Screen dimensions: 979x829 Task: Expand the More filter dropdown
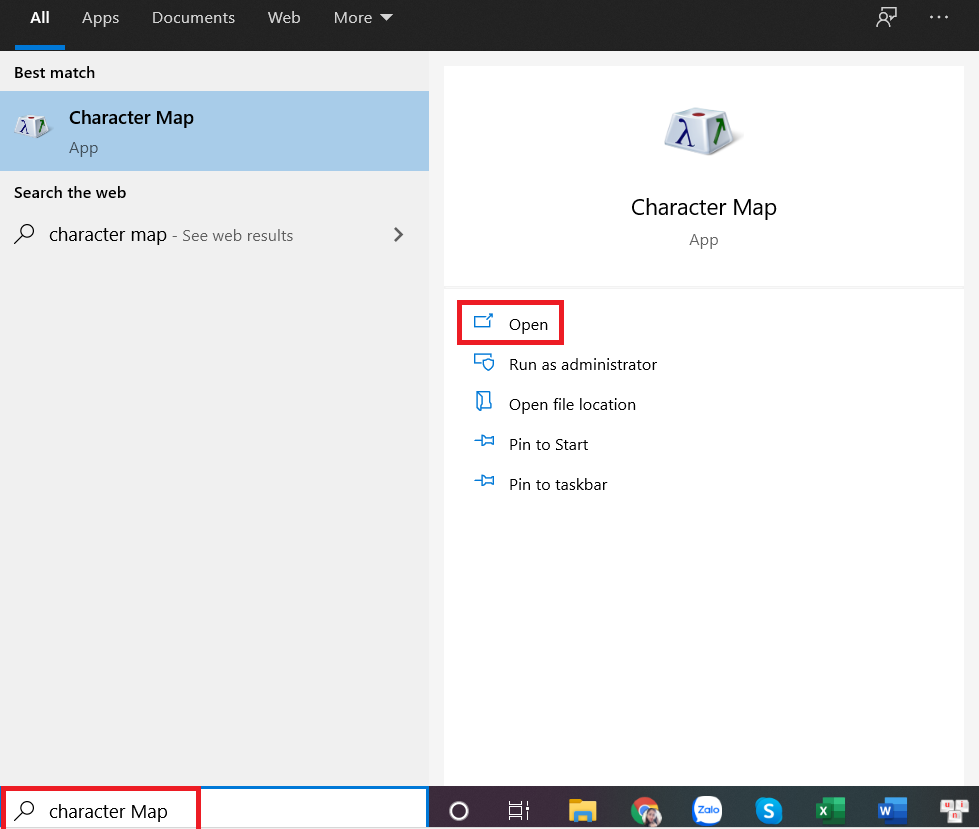click(x=363, y=18)
